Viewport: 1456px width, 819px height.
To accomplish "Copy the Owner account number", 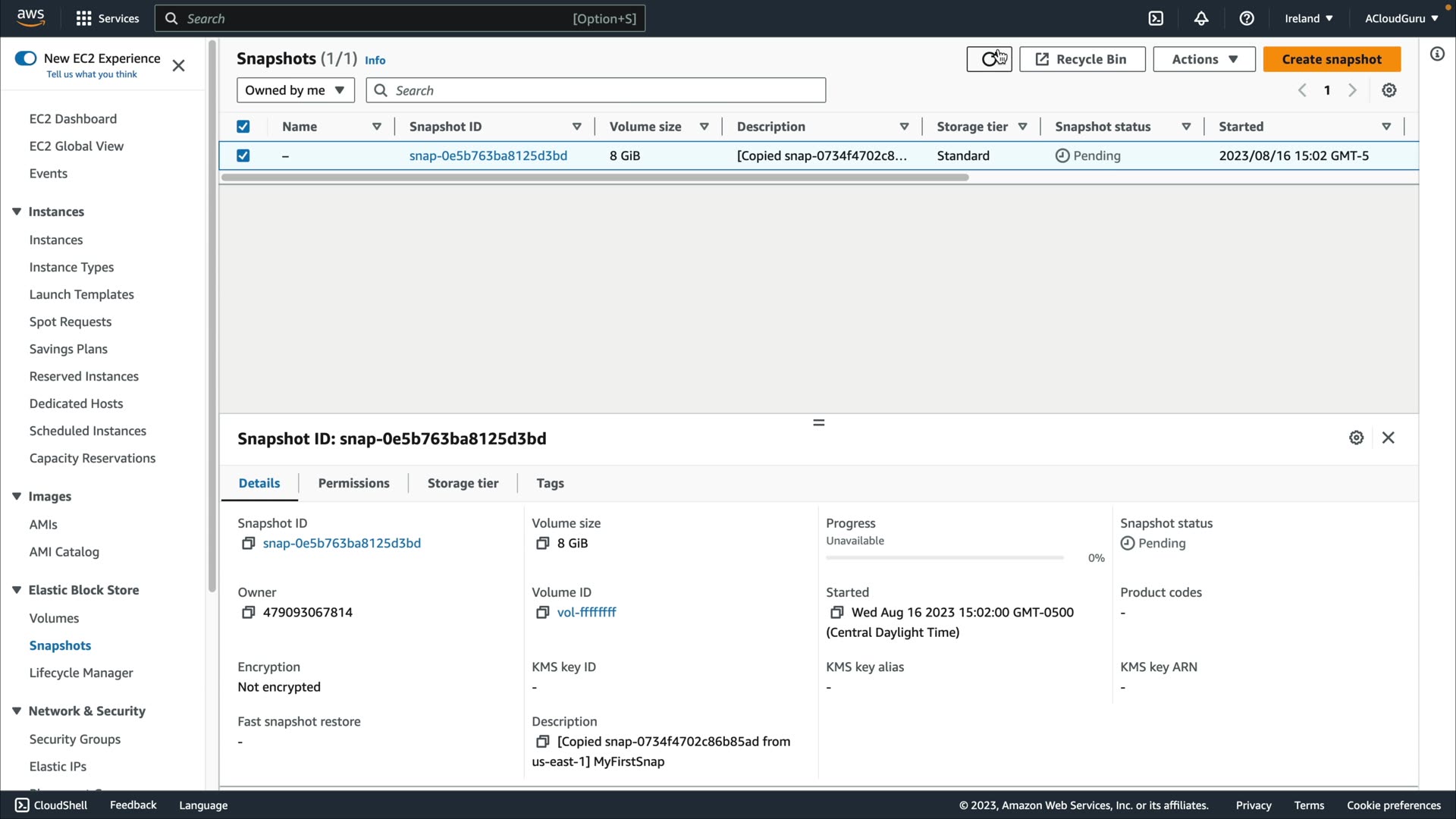I will (248, 613).
